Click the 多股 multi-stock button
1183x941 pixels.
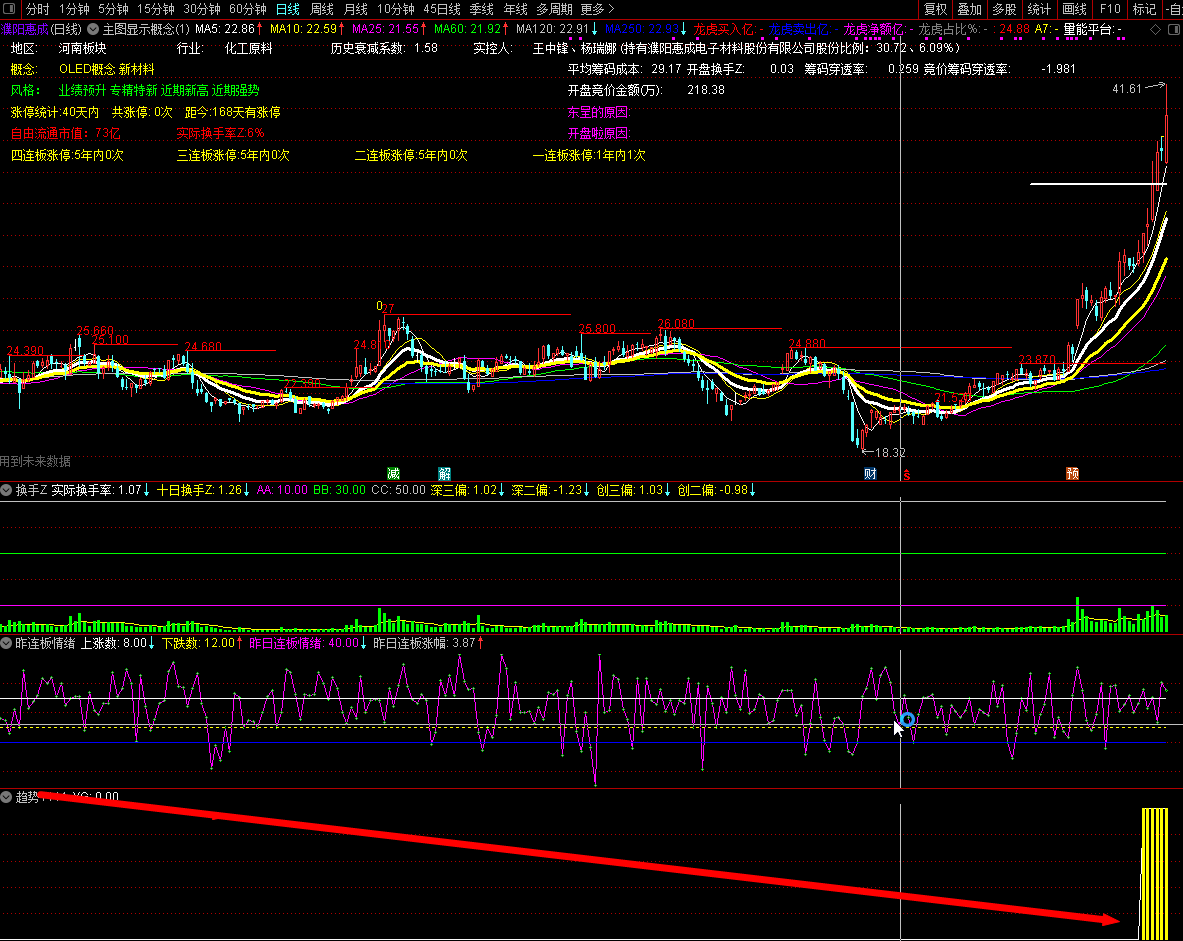[x=1004, y=9]
